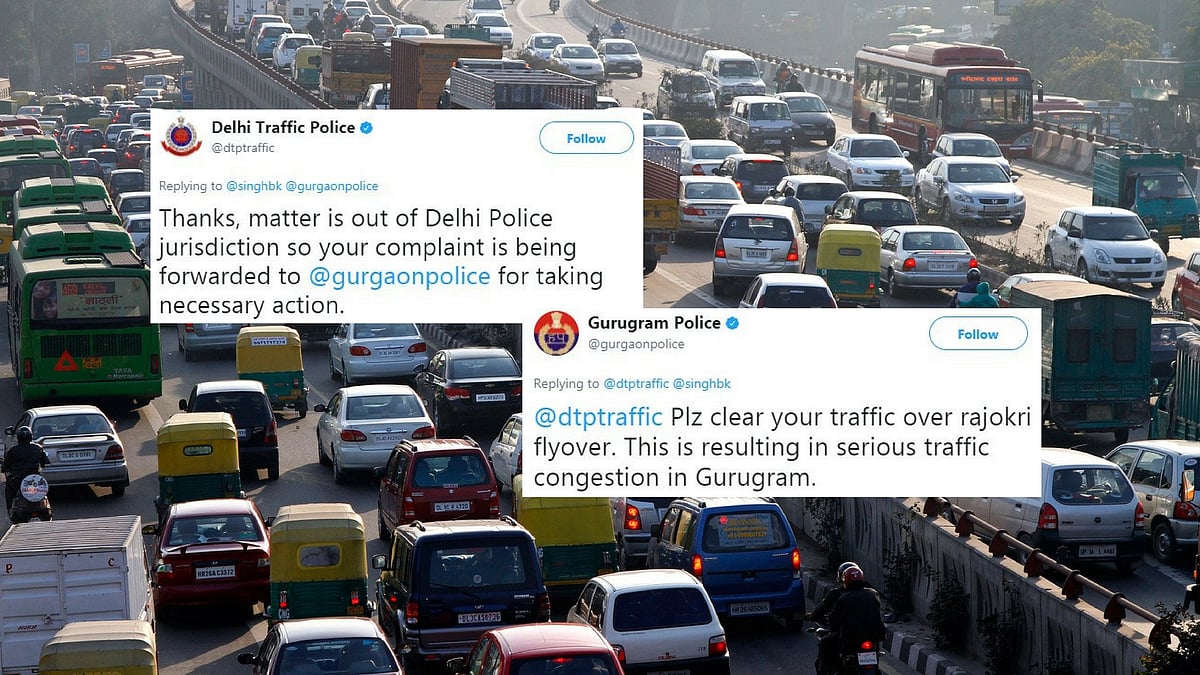
Task: Select the Delhi Police tweet body text
Action: click(356, 262)
